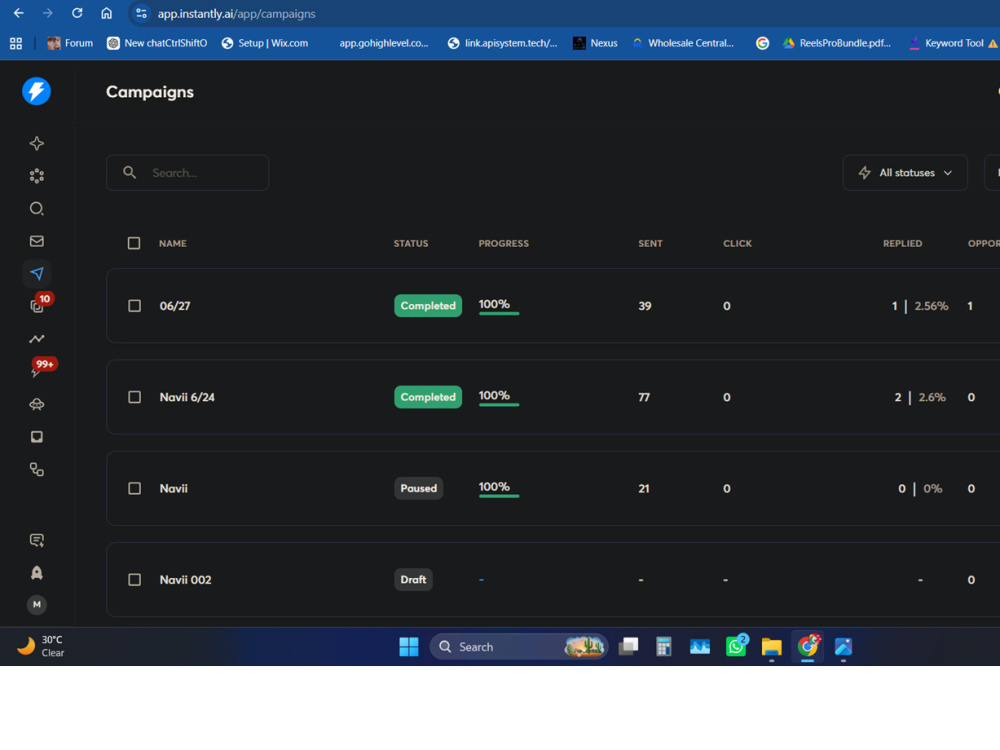
Task: Open the connected squares integrations icon
Action: pyautogui.click(x=36, y=470)
